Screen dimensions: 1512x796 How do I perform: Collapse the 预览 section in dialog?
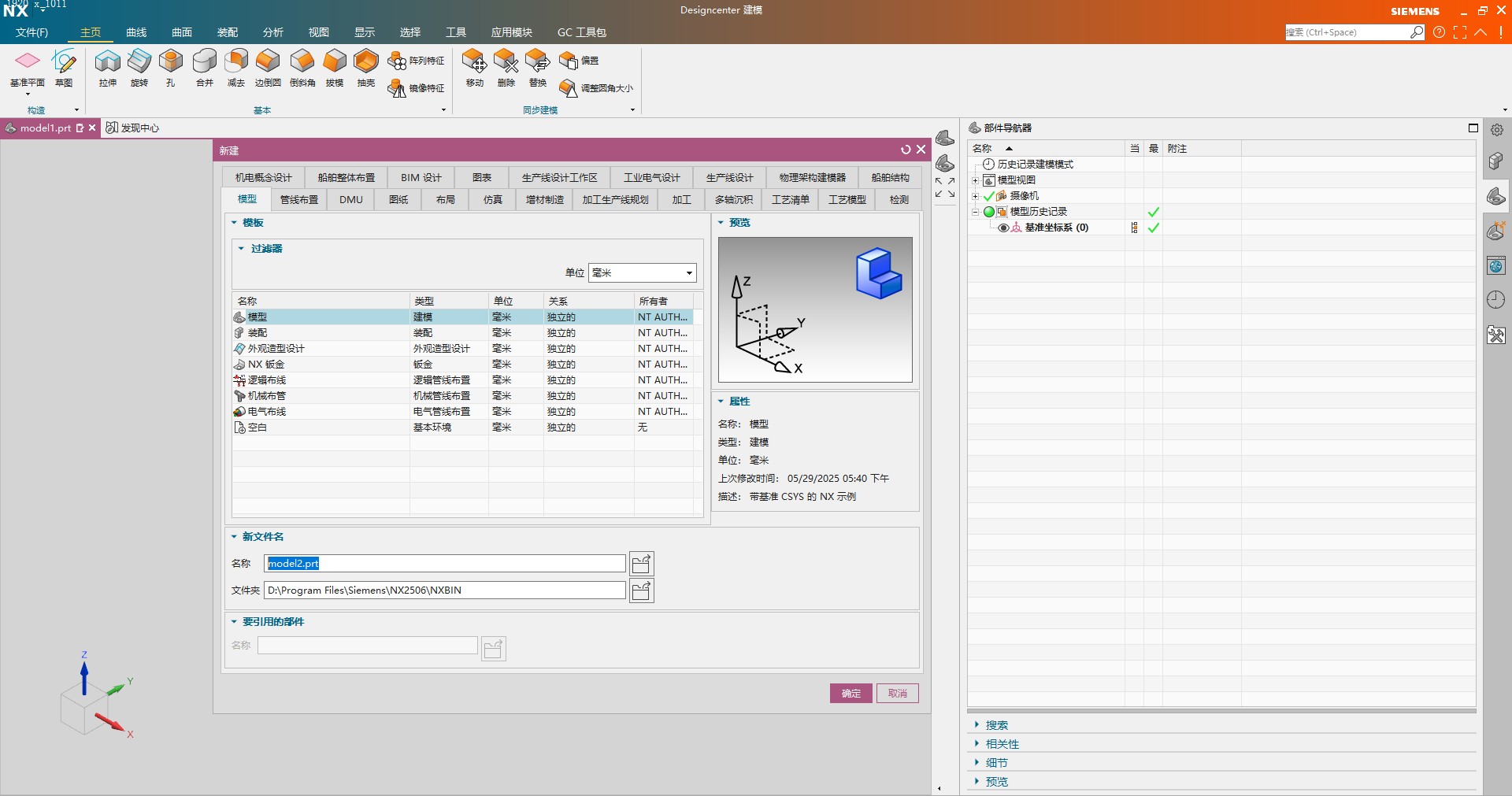[721, 223]
